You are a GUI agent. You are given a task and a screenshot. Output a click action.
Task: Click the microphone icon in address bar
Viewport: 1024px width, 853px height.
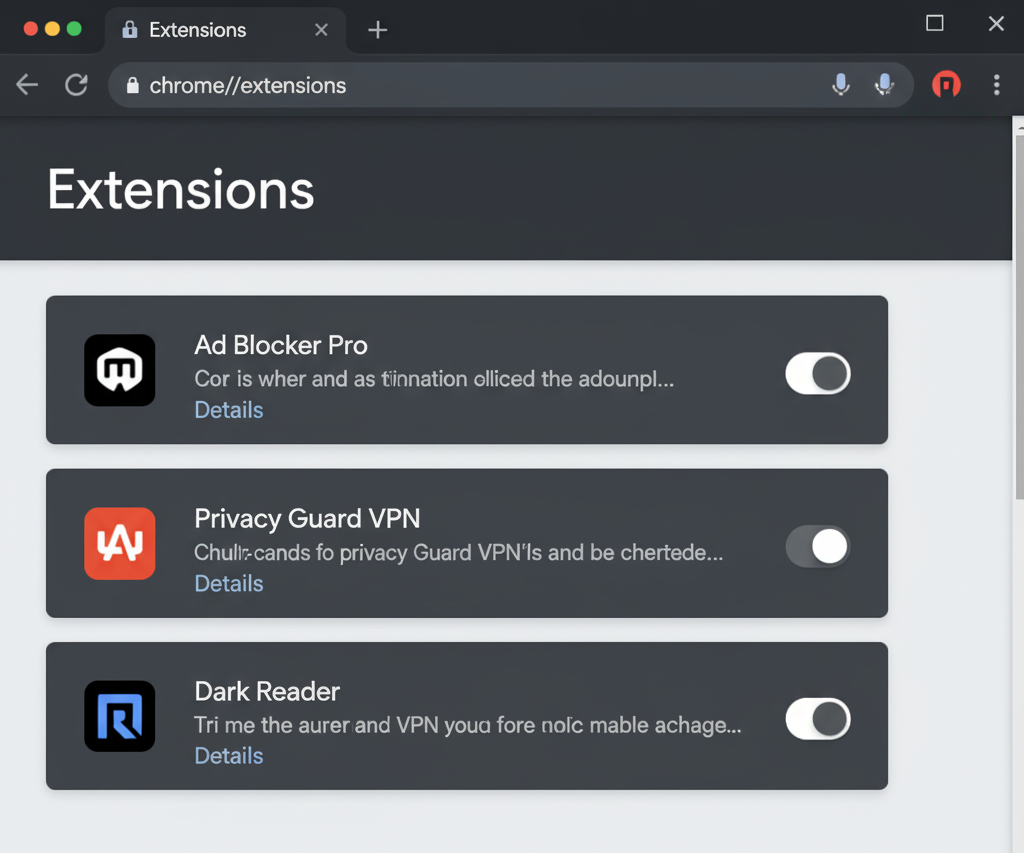841,85
